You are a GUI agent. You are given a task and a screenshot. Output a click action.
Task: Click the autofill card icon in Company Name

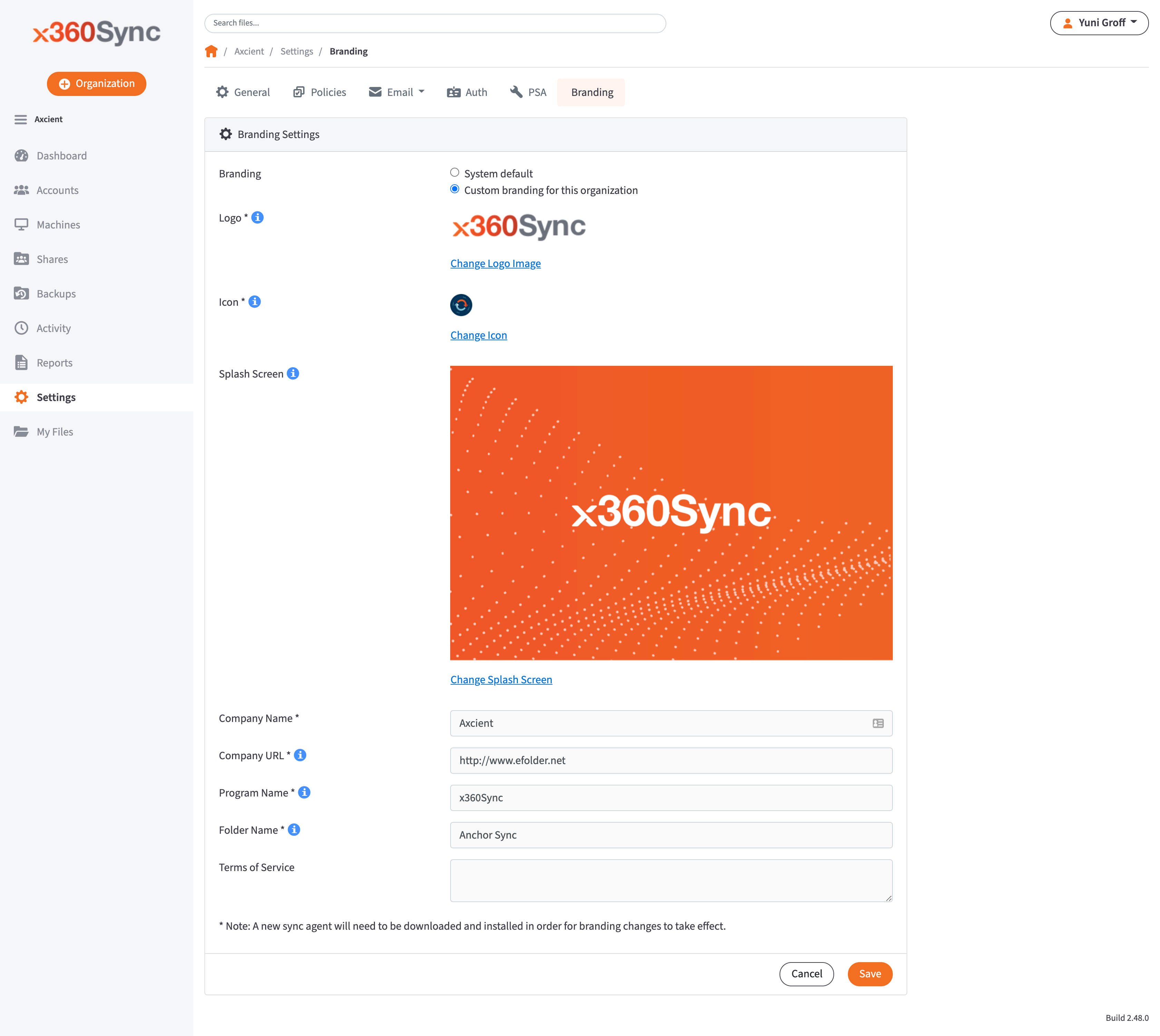(878, 723)
